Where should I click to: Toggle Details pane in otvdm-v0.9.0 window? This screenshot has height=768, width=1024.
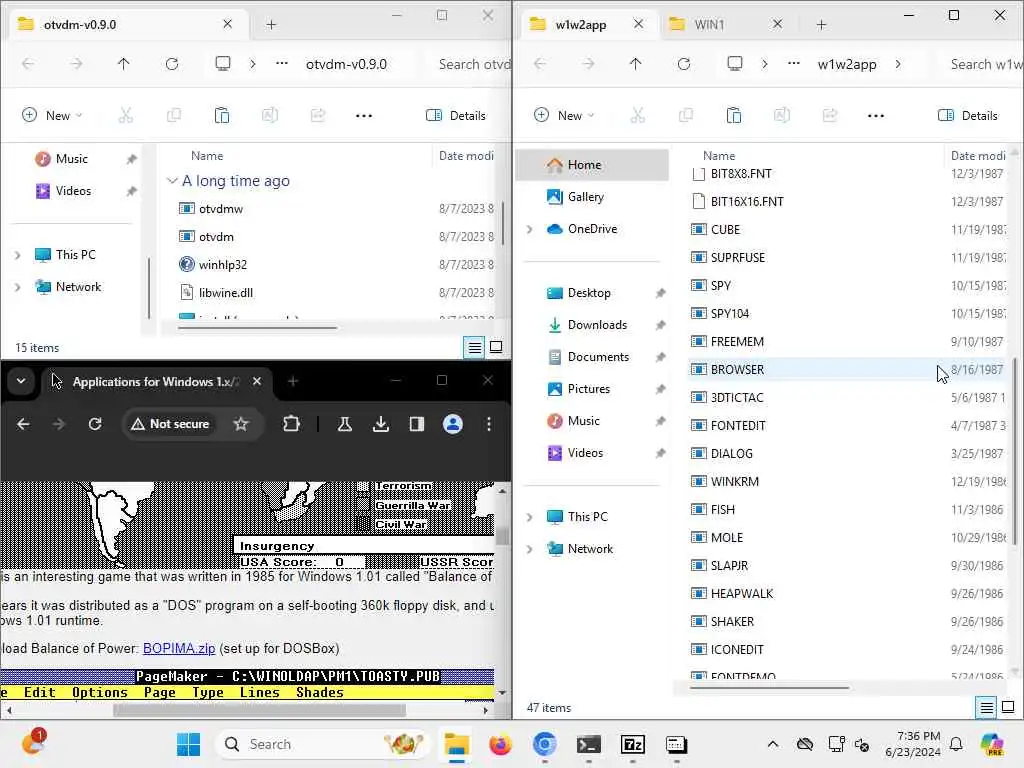[x=456, y=116]
